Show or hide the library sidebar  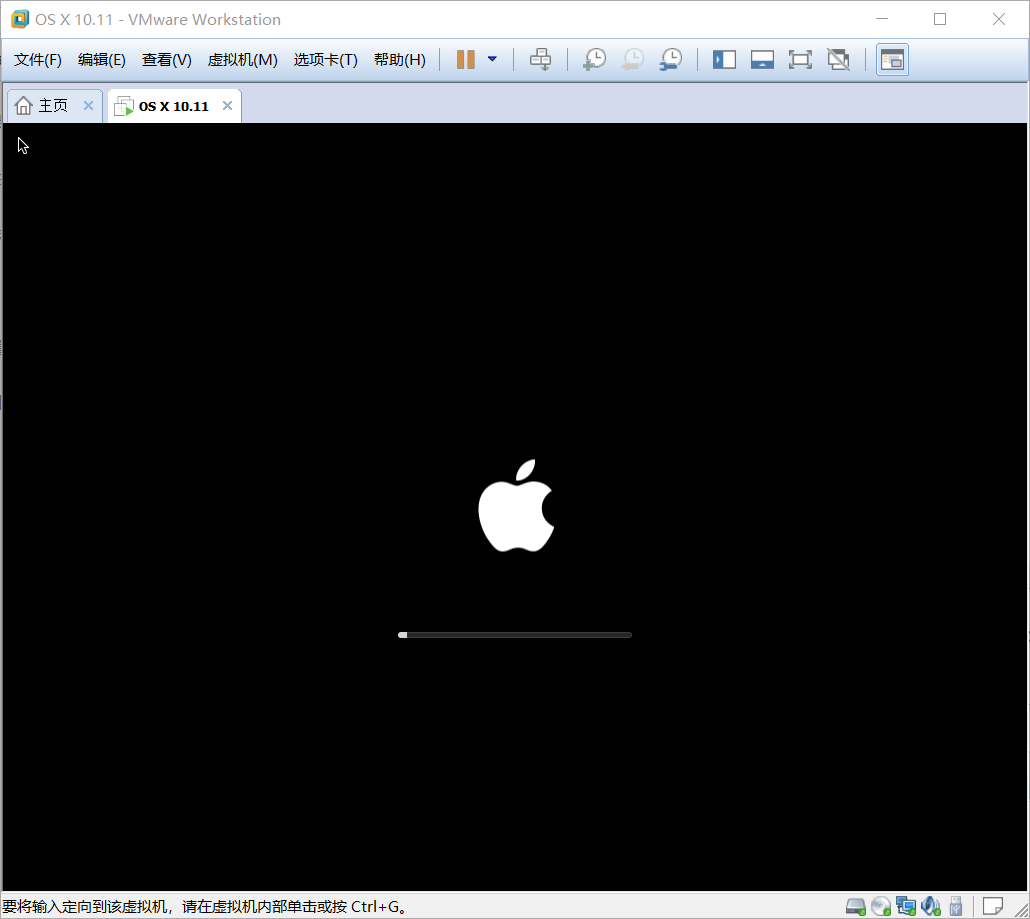point(724,60)
